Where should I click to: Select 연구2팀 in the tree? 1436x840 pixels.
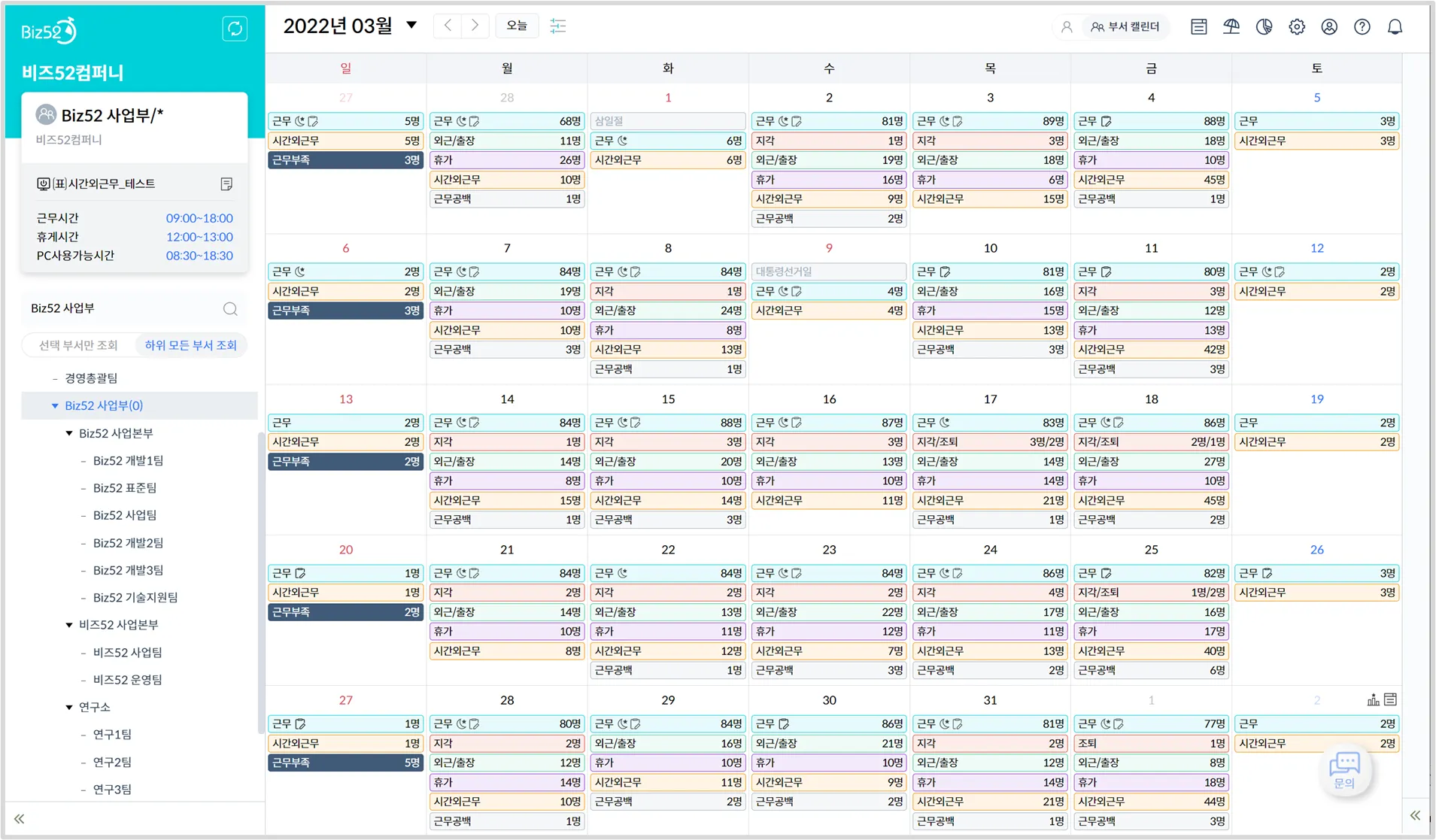pyautogui.click(x=112, y=763)
